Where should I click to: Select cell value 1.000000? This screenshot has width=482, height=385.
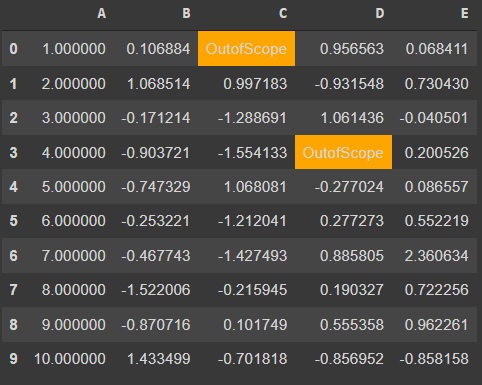click(74, 49)
